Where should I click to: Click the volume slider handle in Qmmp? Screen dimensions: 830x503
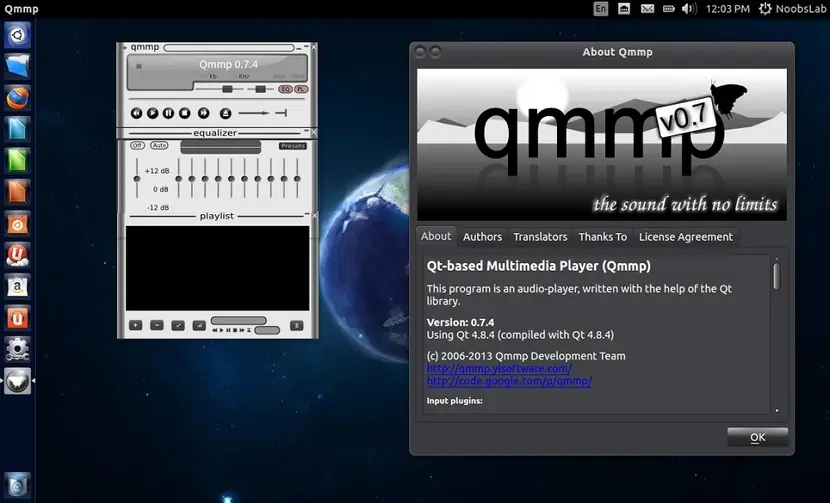click(227, 89)
